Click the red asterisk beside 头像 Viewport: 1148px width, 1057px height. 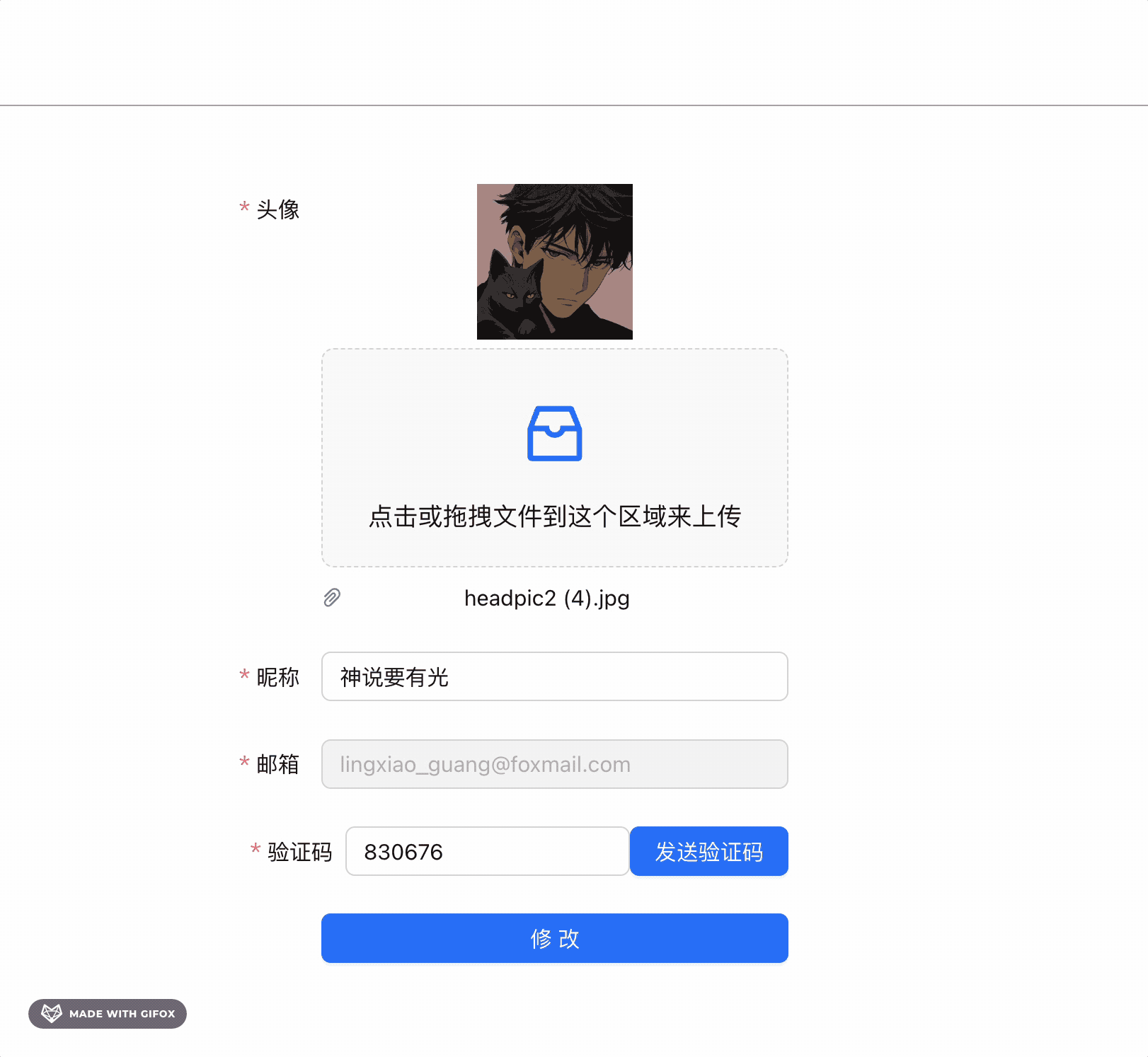click(244, 208)
